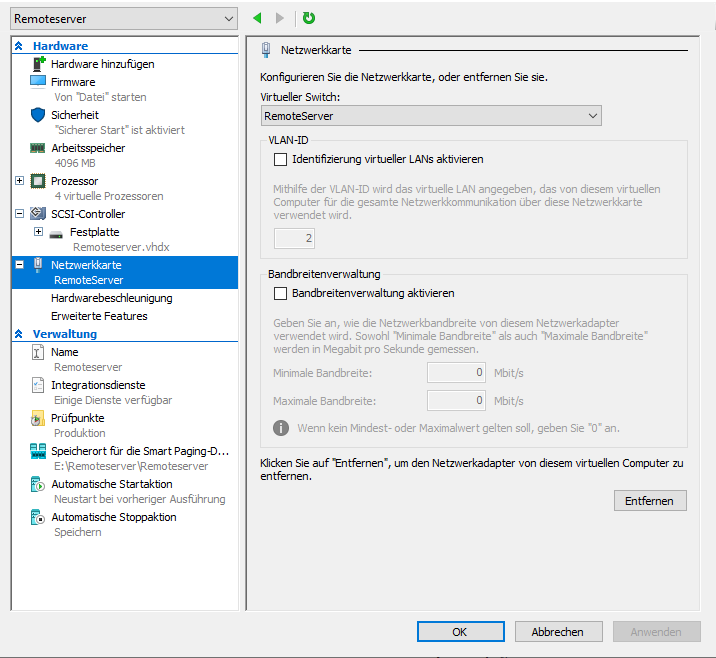Click the Sicherheit shield icon
Viewport: 716px width, 658px height.
coord(38,115)
